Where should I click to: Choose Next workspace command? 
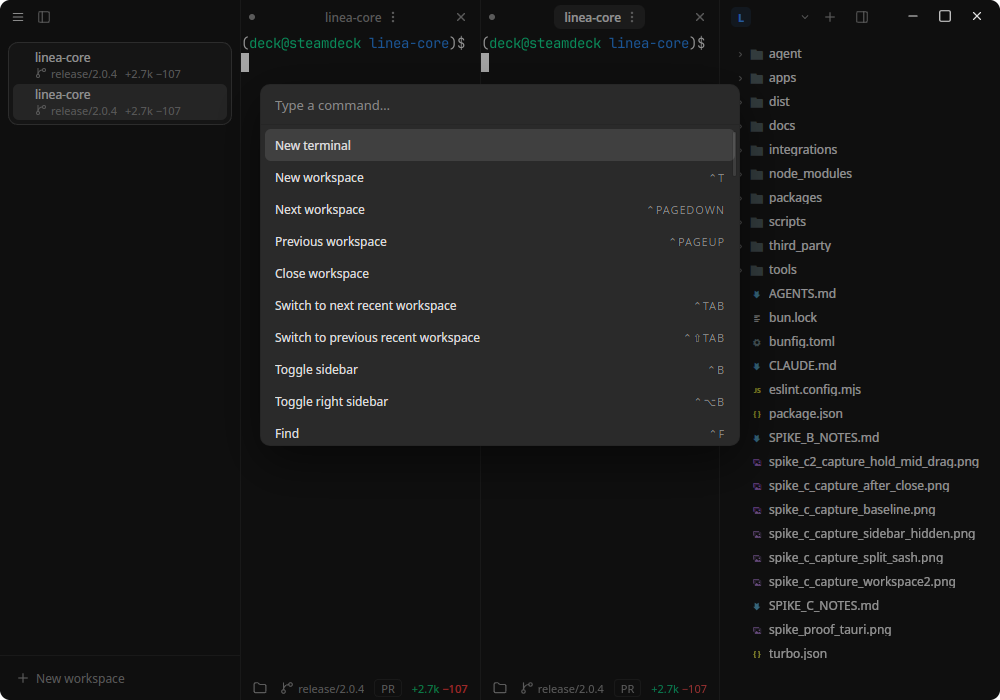(x=499, y=209)
